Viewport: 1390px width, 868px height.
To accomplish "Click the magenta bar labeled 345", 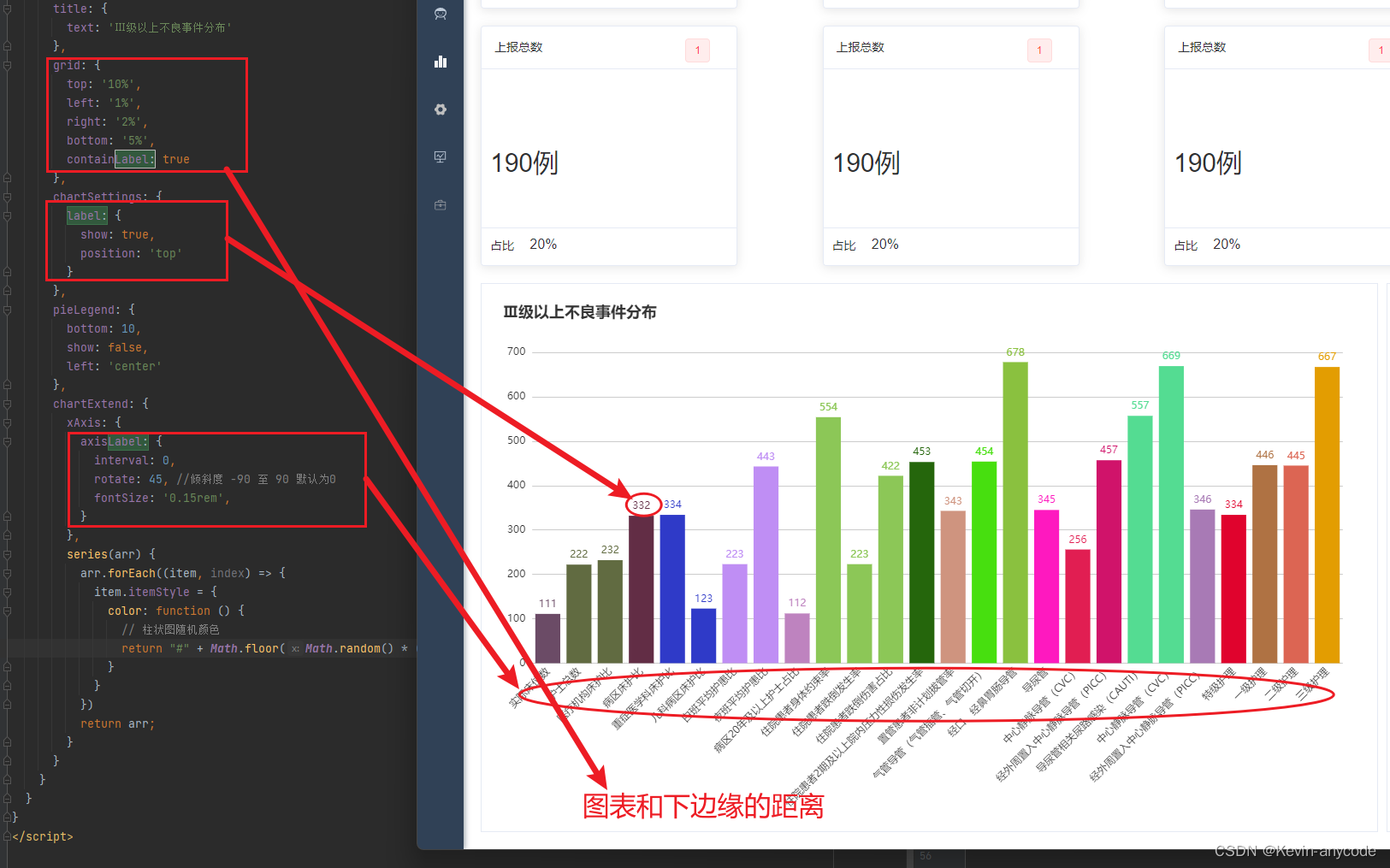I will pyautogui.click(x=1047, y=586).
